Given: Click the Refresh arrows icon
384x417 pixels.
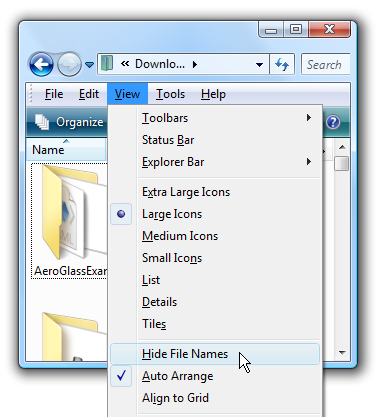Looking at the screenshot, I should tap(282, 64).
